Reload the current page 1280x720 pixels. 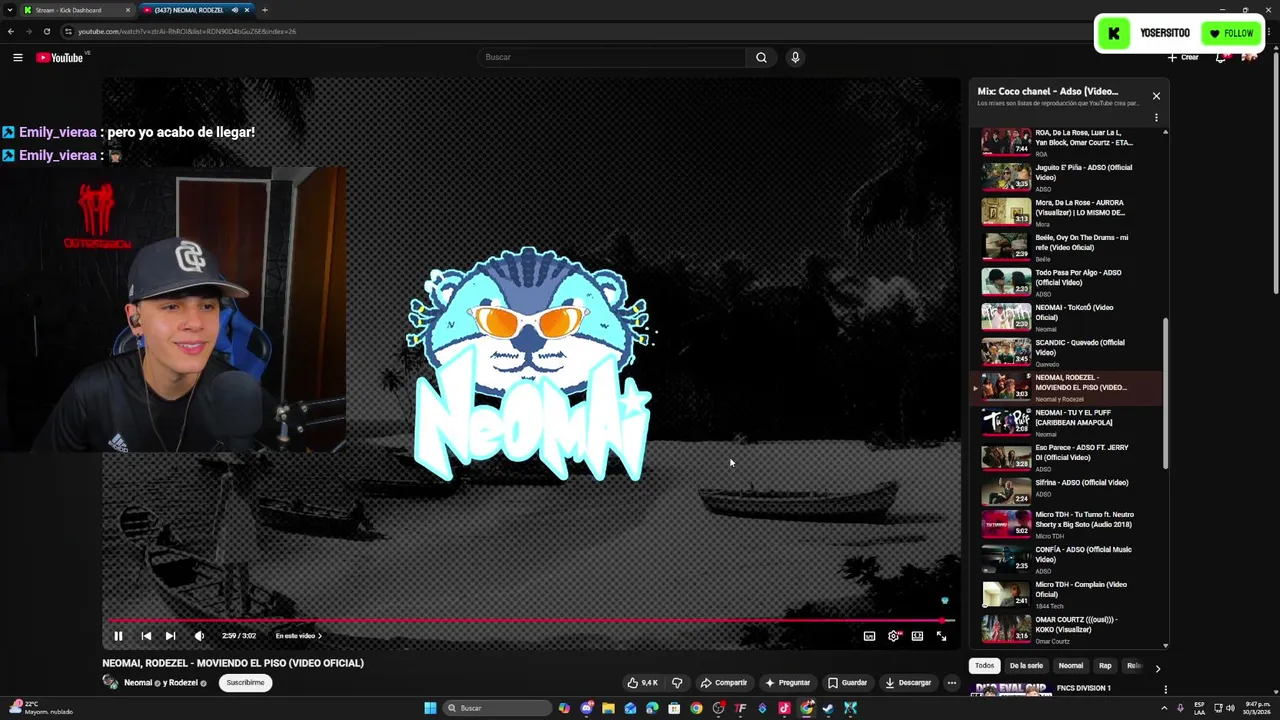pyautogui.click(x=46, y=31)
